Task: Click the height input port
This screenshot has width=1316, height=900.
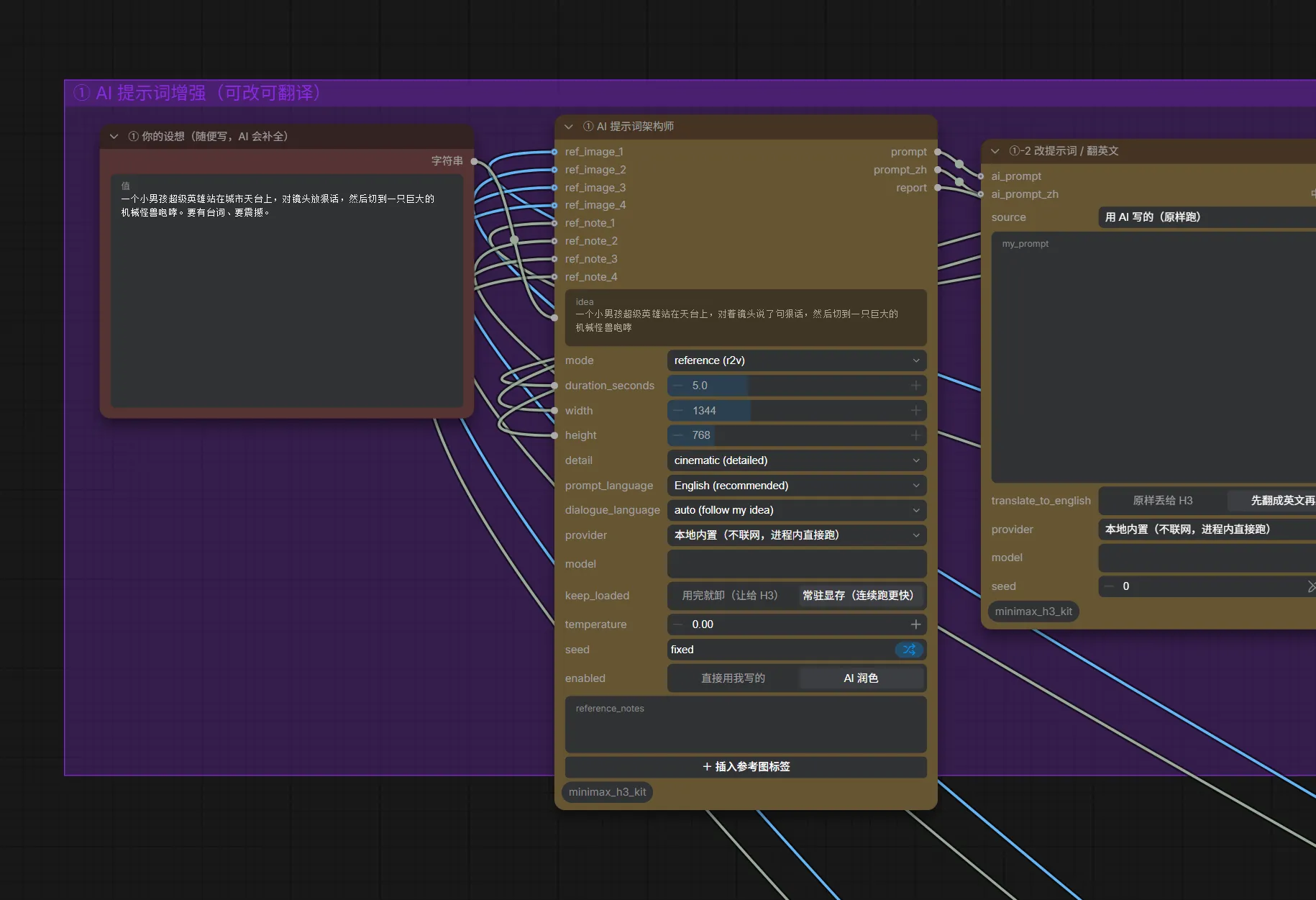Action: [554, 435]
